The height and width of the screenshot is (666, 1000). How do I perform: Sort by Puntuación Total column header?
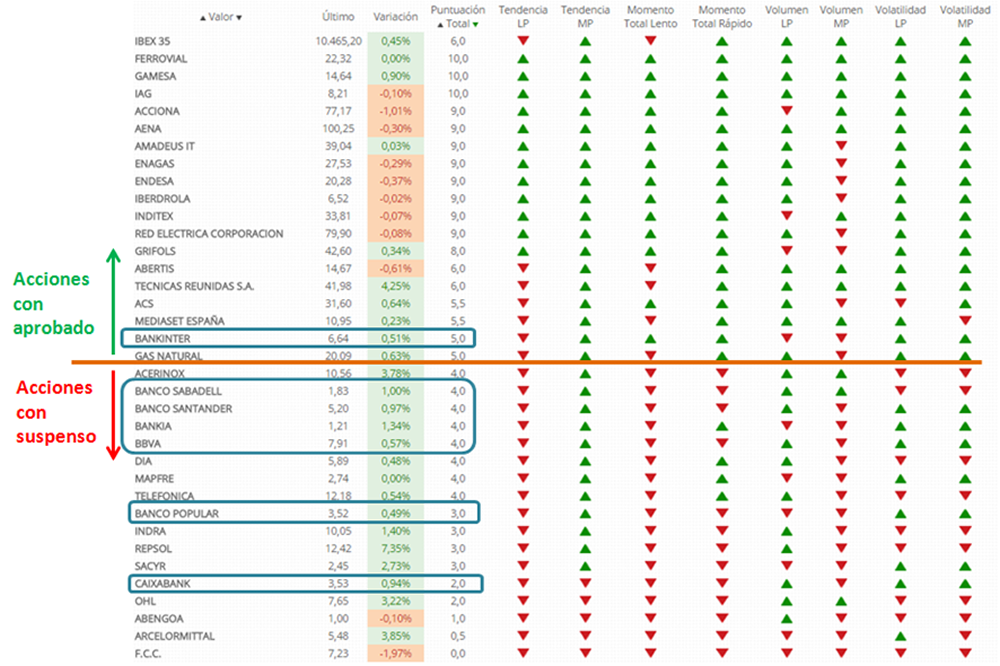tap(458, 17)
